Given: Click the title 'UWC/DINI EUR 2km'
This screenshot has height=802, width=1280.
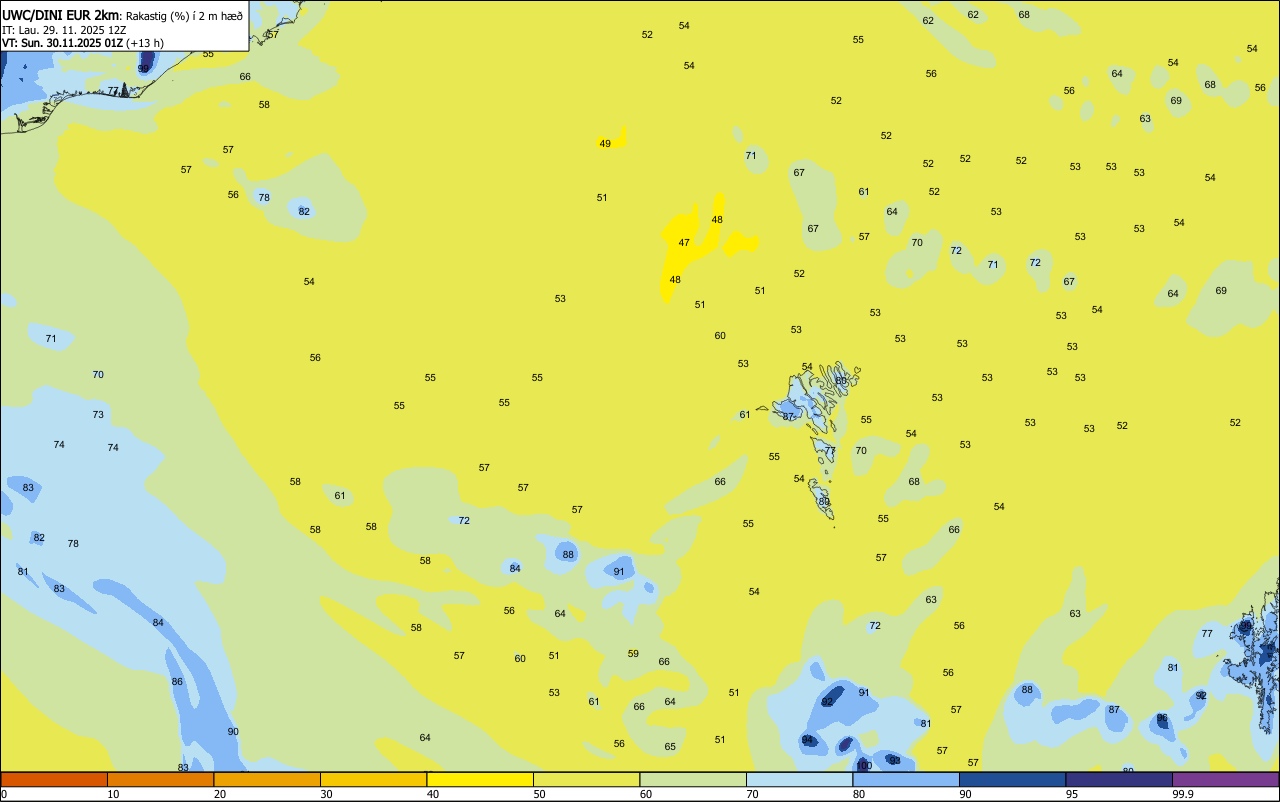Looking at the screenshot, I should [61, 15].
